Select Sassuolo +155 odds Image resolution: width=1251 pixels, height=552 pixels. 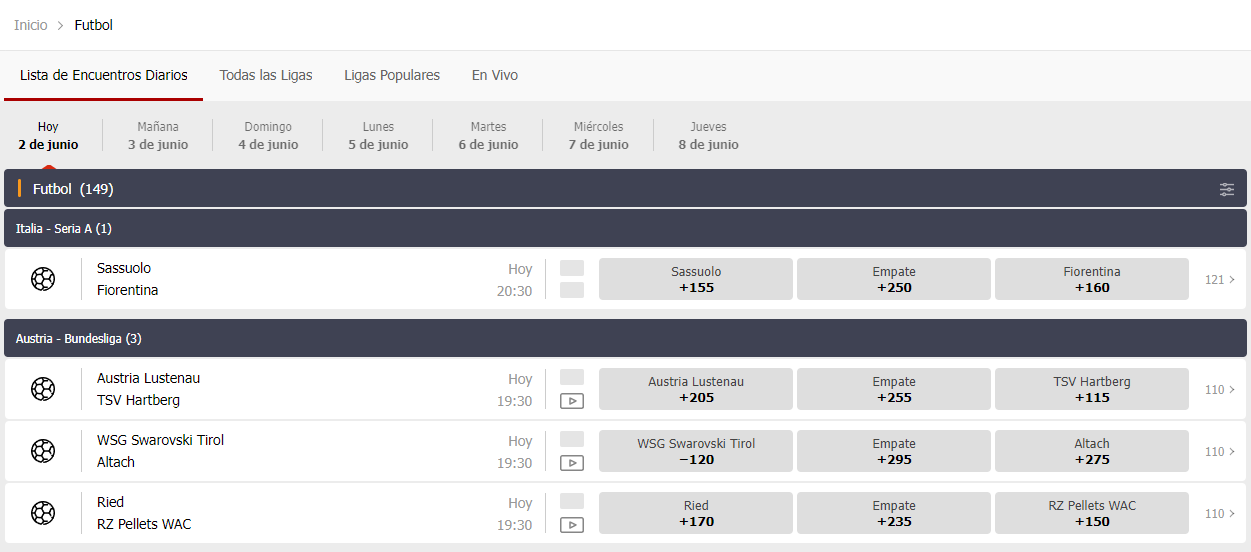click(695, 279)
